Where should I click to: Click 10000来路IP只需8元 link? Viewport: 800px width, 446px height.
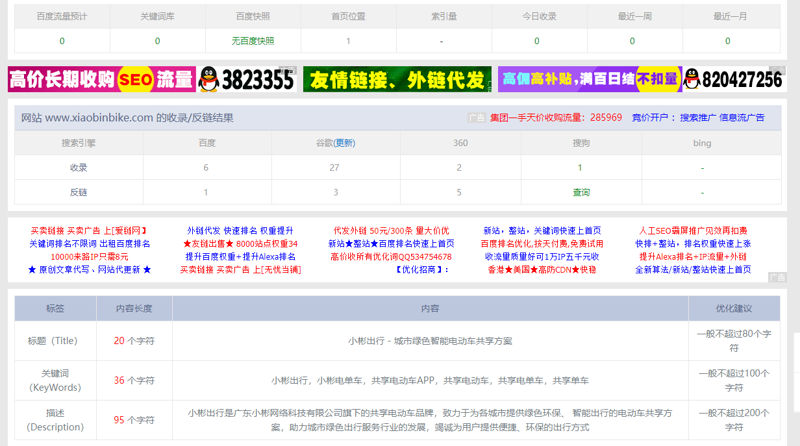[89, 257]
